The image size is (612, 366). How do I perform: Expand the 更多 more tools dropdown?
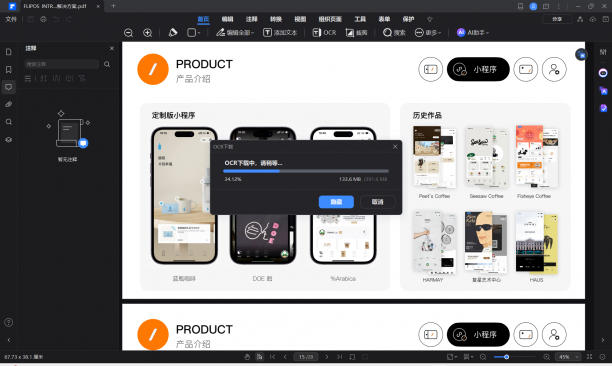[x=428, y=33]
